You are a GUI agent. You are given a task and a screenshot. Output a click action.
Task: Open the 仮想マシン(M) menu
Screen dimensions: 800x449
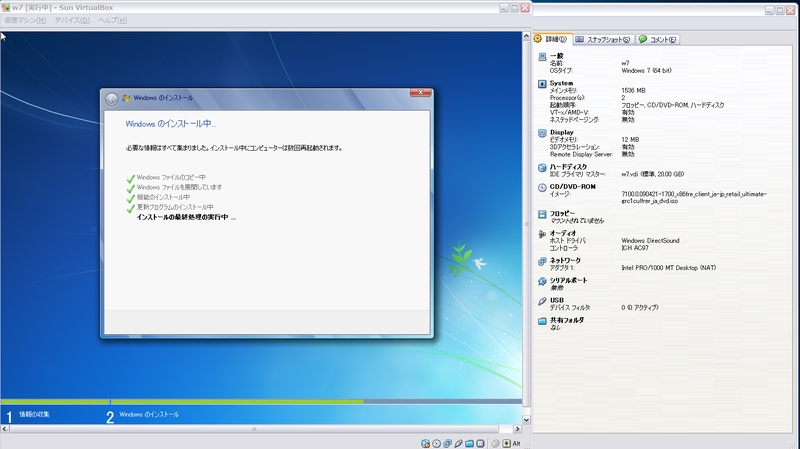26,20
